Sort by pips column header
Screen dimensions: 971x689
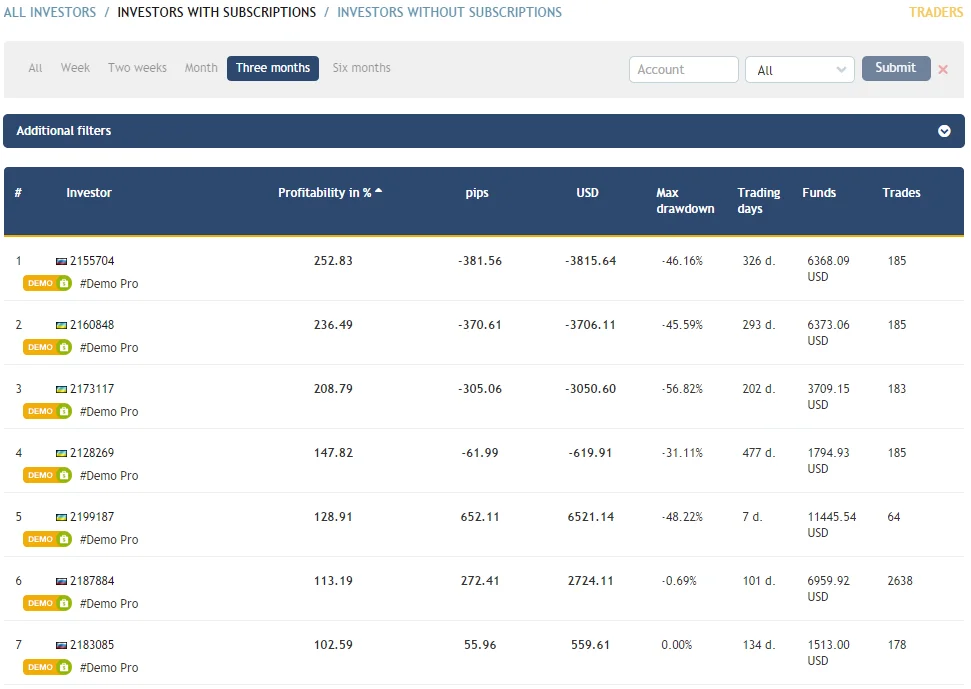(477, 193)
